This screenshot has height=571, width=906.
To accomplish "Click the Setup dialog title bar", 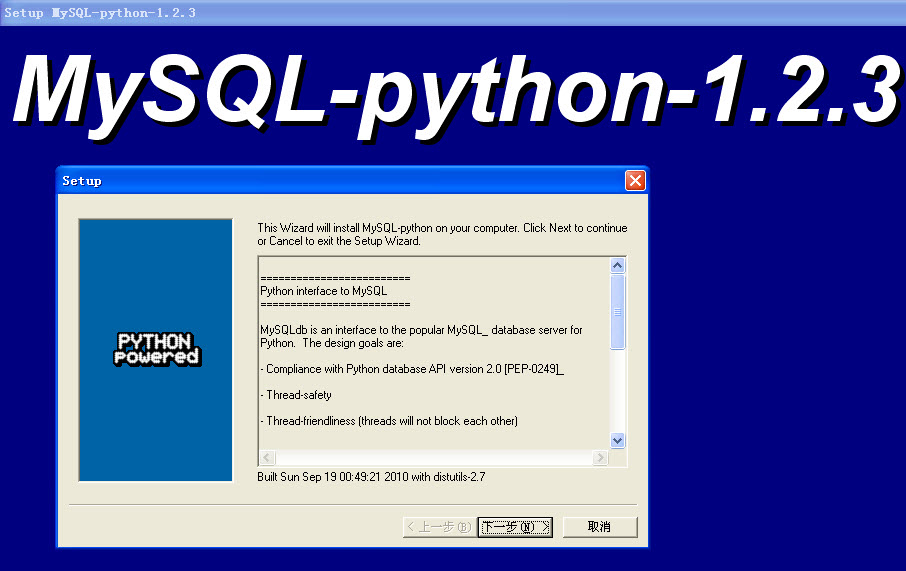I will tap(340, 181).
